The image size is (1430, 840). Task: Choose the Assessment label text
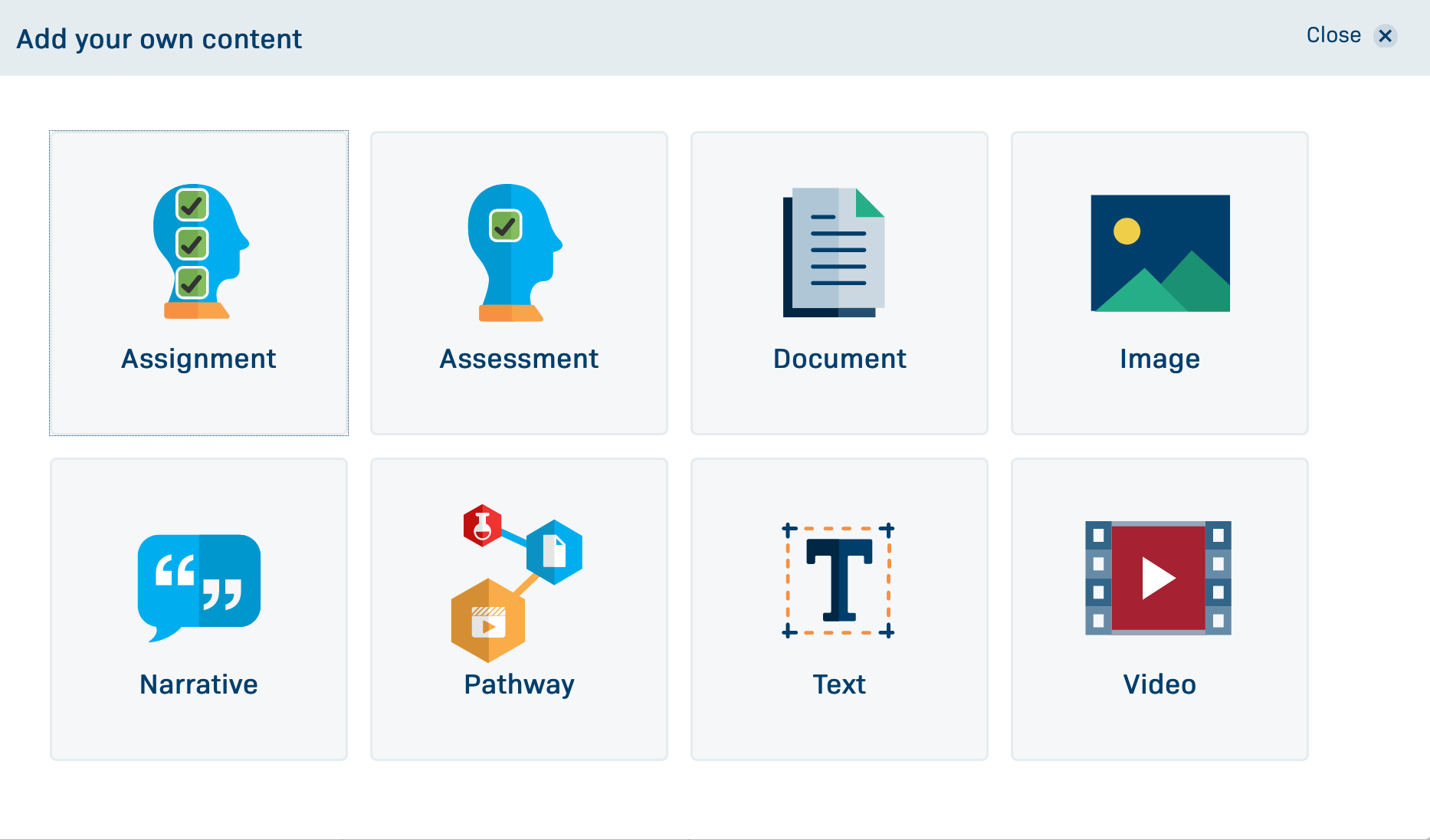tap(519, 359)
